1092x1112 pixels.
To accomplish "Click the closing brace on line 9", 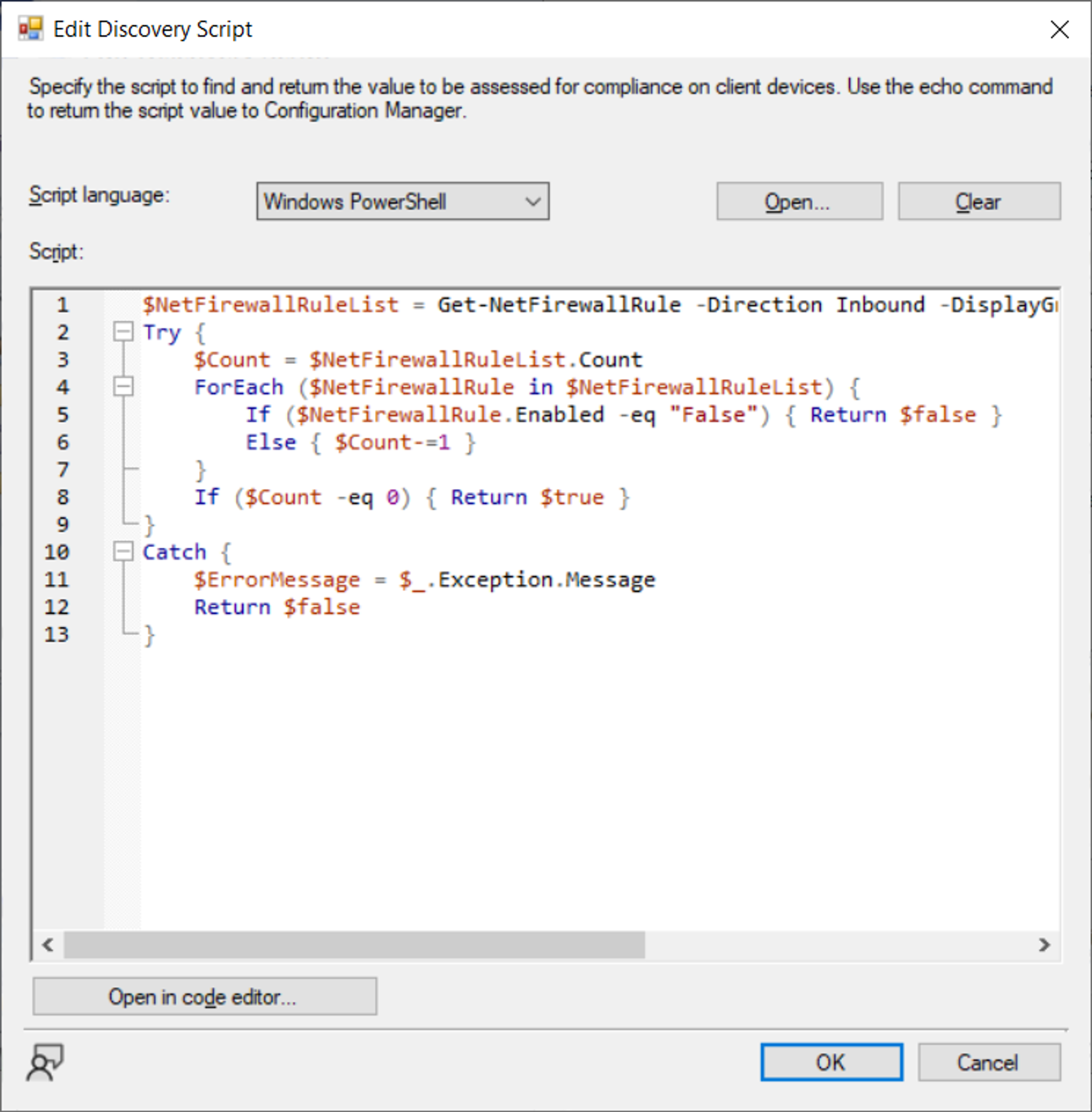I will 149,524.
